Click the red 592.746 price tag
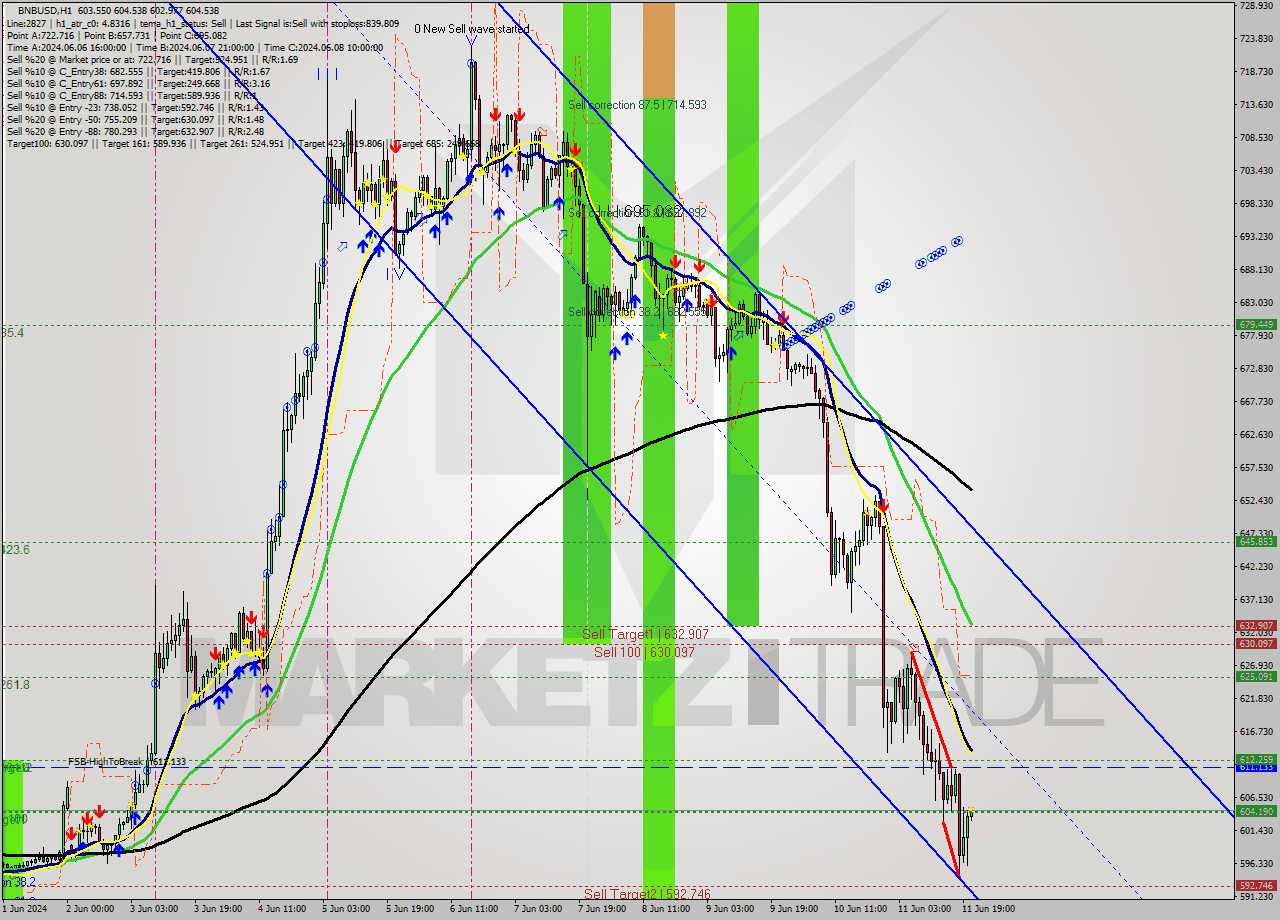The height and width of the screenshot is (920, 1280). (1256, 885)
